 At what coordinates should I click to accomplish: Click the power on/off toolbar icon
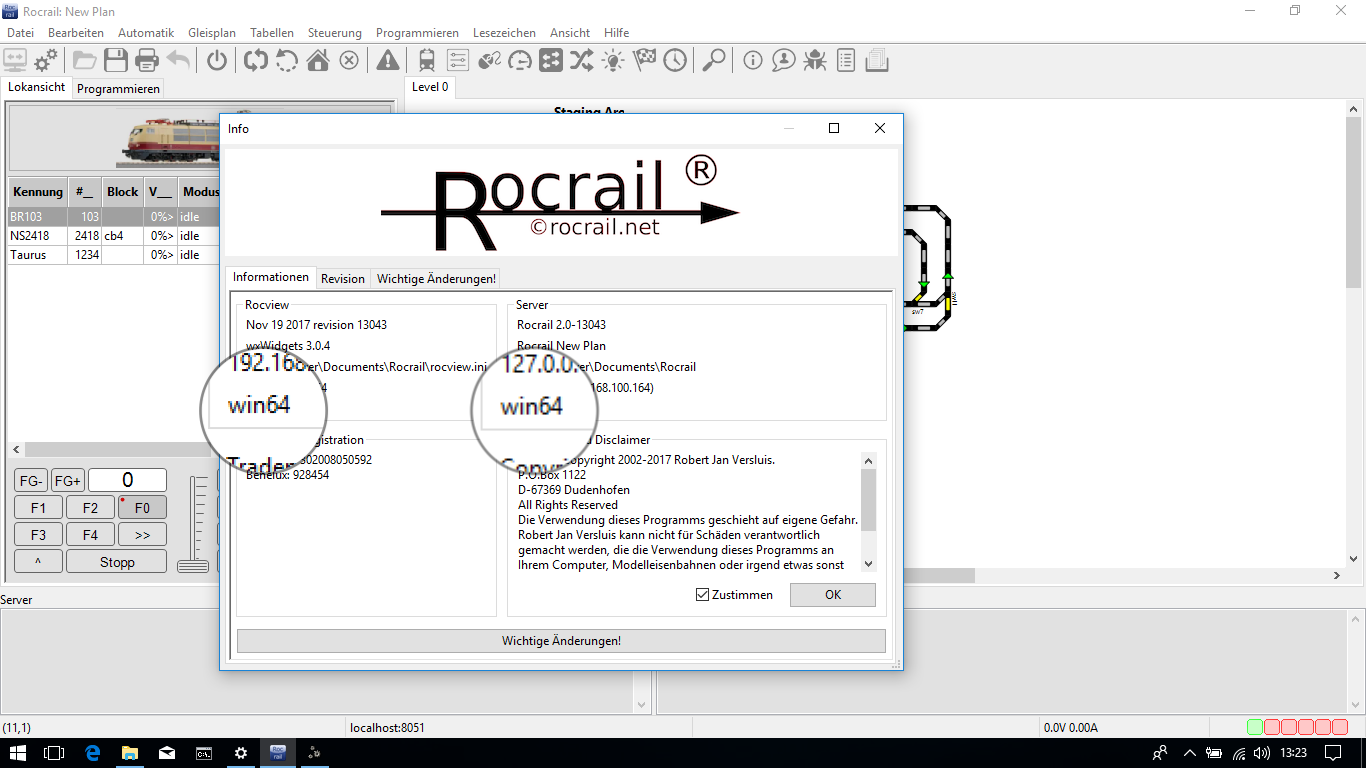coord(217,61)
